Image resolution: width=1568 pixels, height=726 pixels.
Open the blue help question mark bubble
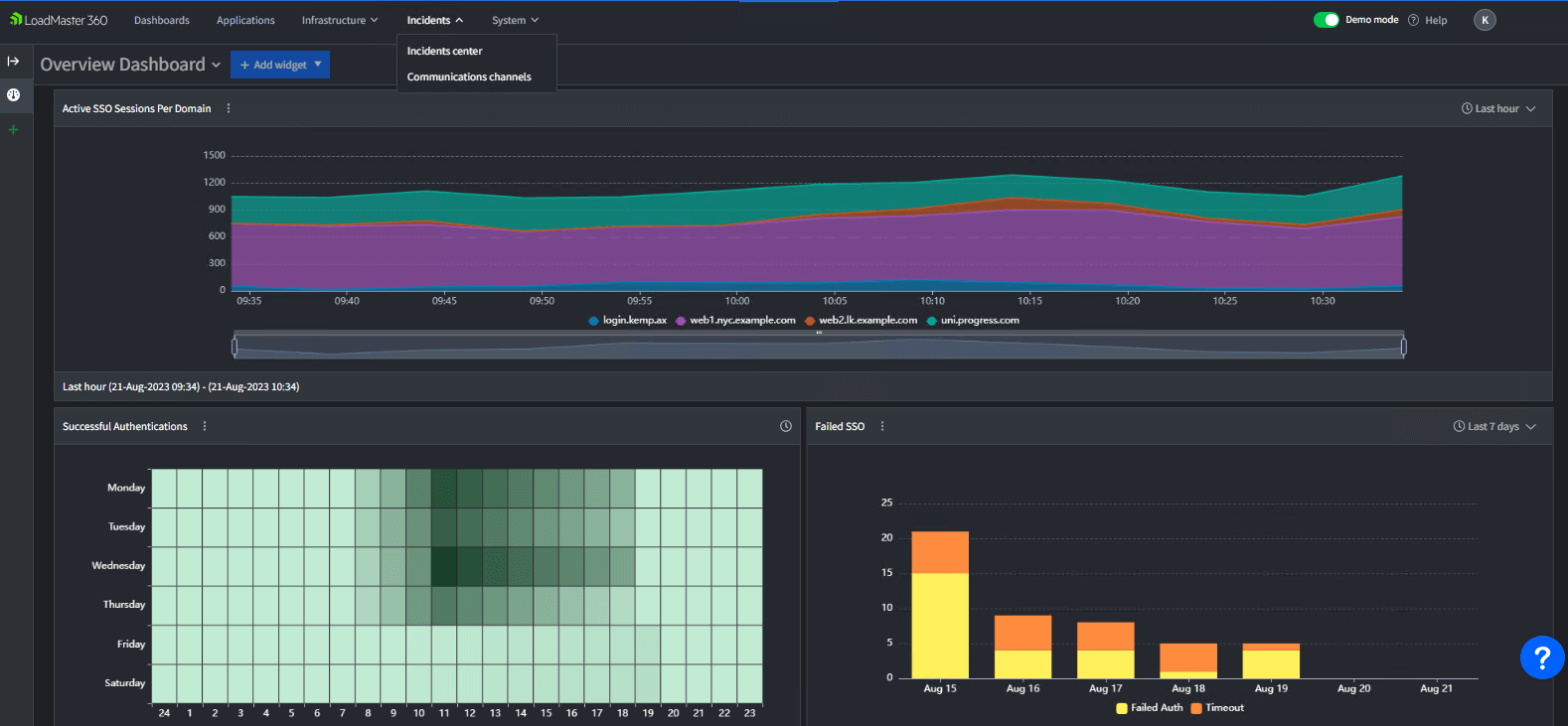[x=1541, y=657]
